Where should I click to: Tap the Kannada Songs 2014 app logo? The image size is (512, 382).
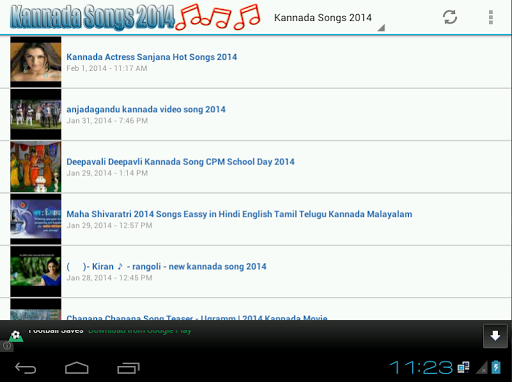(135, 17)
